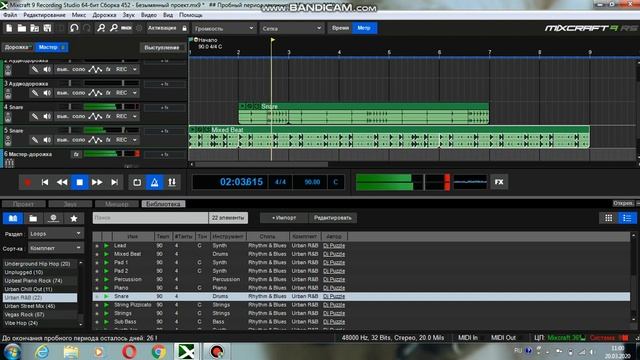Screen dimensions: 640x360
Task: Open REC arrow dropdown on track 4 Snare
Action: [x=134, y=116]
